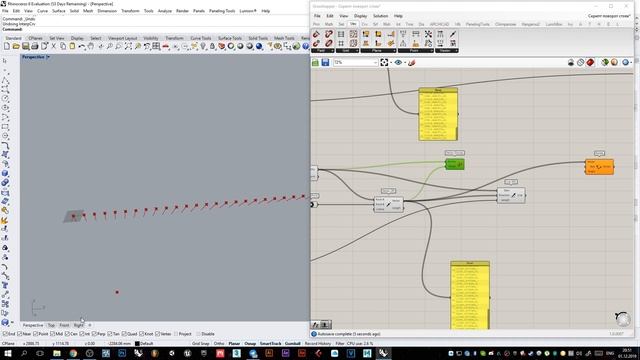This screenshot has height=360, width=640.
Task: Open the Grasshopper eye preview settings dropdown
Action: pyautogui.click(x=404, y=62)
